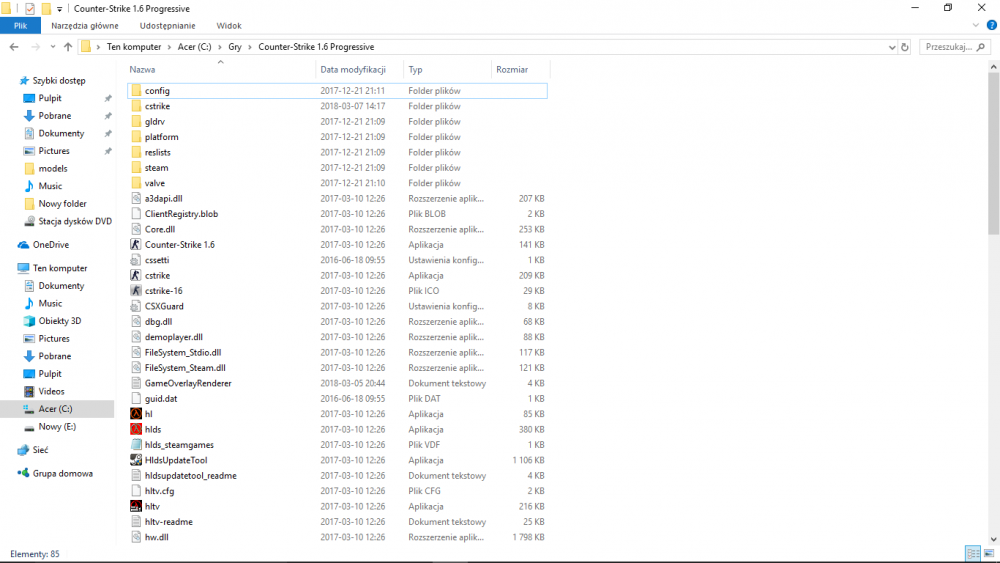Select the hl application icon
This screenshot has height=563, width=1000.
(x=136, y=414)
